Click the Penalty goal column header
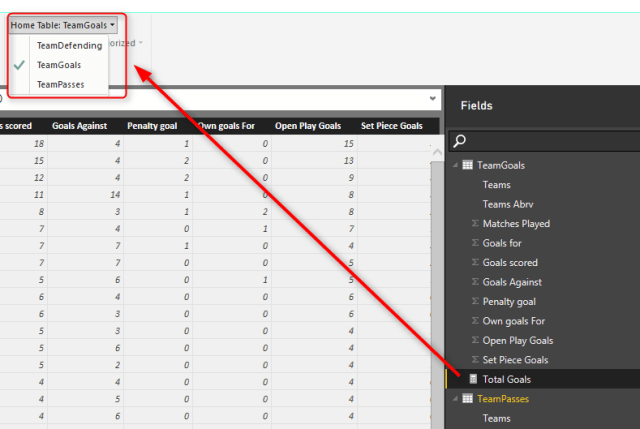The width and height of the screenshot is (640, 429). (152, 126)
